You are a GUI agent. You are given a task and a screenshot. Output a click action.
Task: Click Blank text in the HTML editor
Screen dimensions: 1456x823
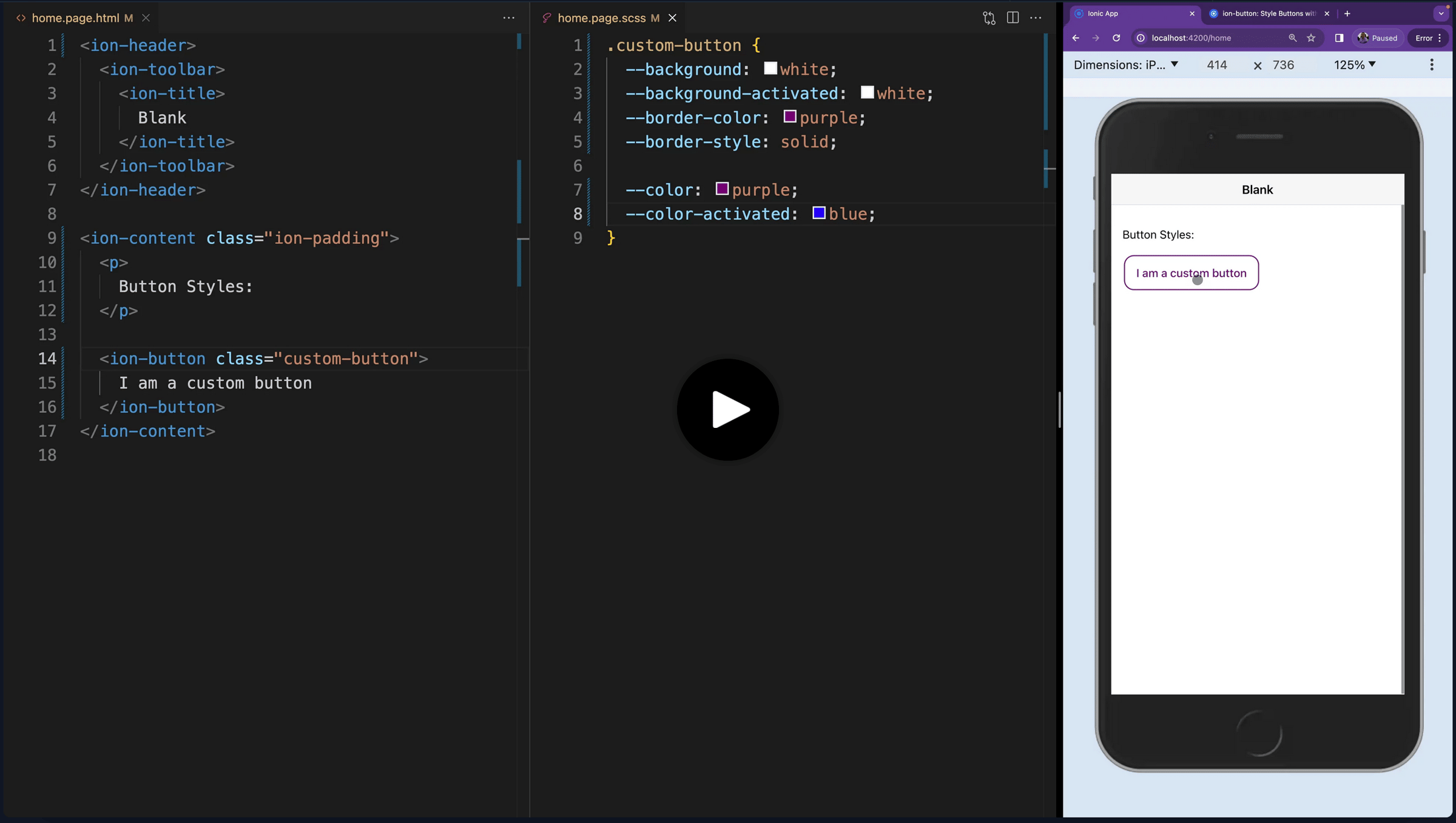[x=162, y=118]
